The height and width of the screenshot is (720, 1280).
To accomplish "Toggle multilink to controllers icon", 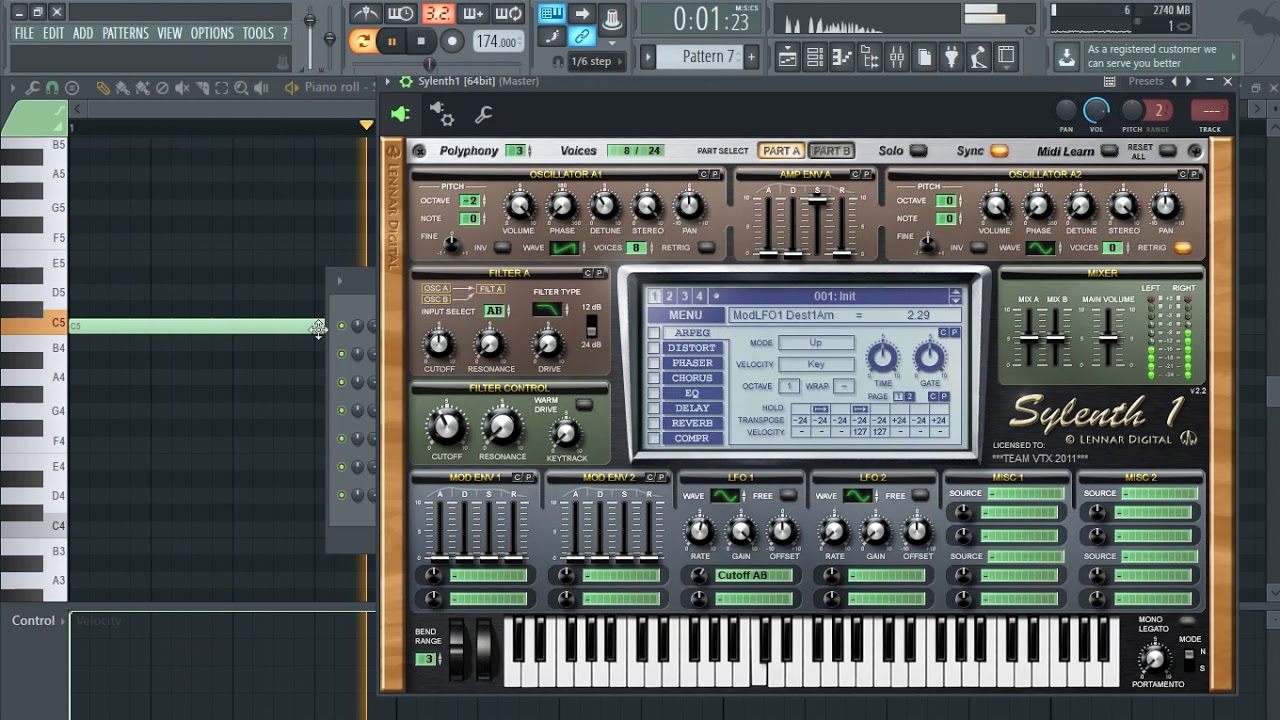I will coord(581,37).
